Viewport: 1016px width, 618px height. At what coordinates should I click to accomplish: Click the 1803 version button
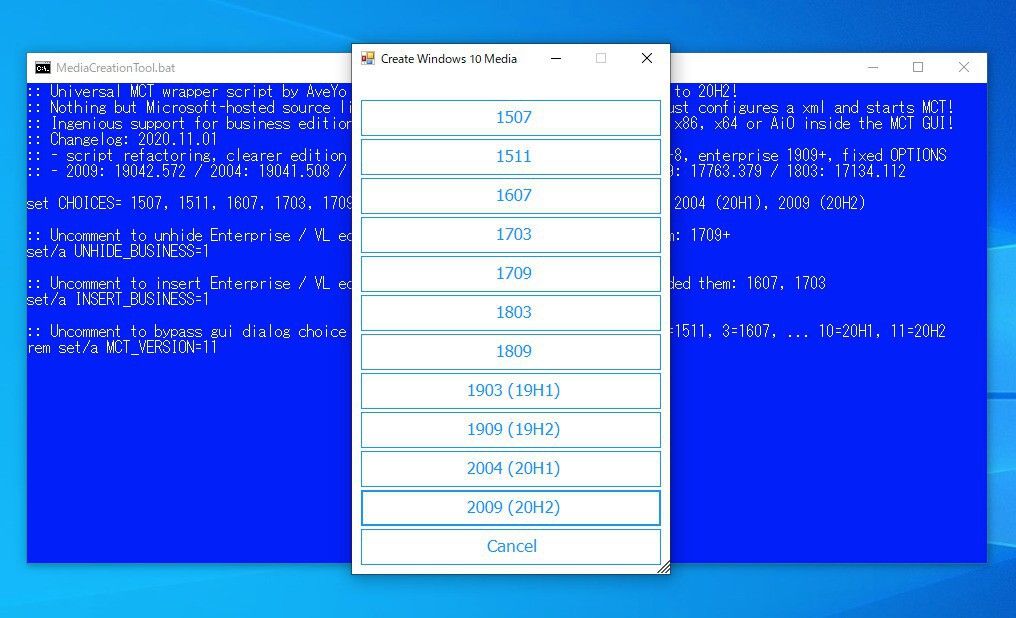(x=511, y=313)
